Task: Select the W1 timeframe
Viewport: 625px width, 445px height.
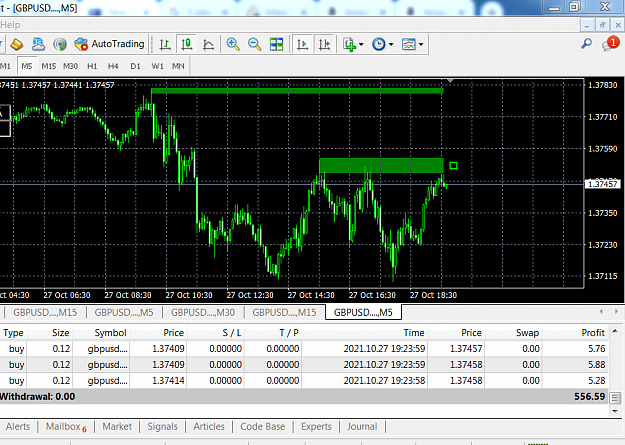Action: point(157,66)
